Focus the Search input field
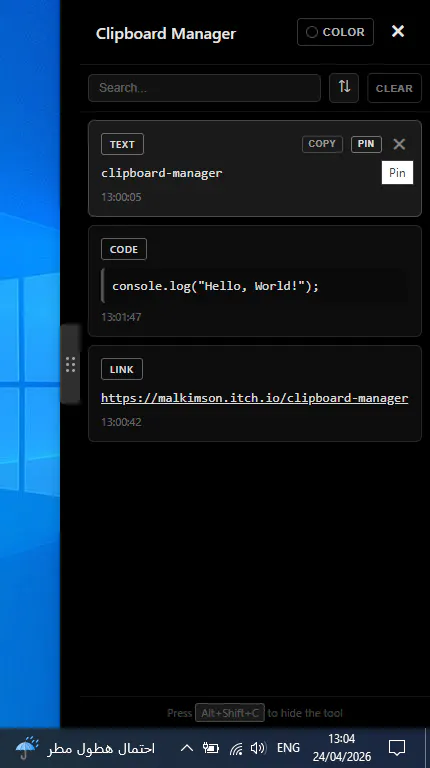 pyautogui.click(x=204, y=88)
